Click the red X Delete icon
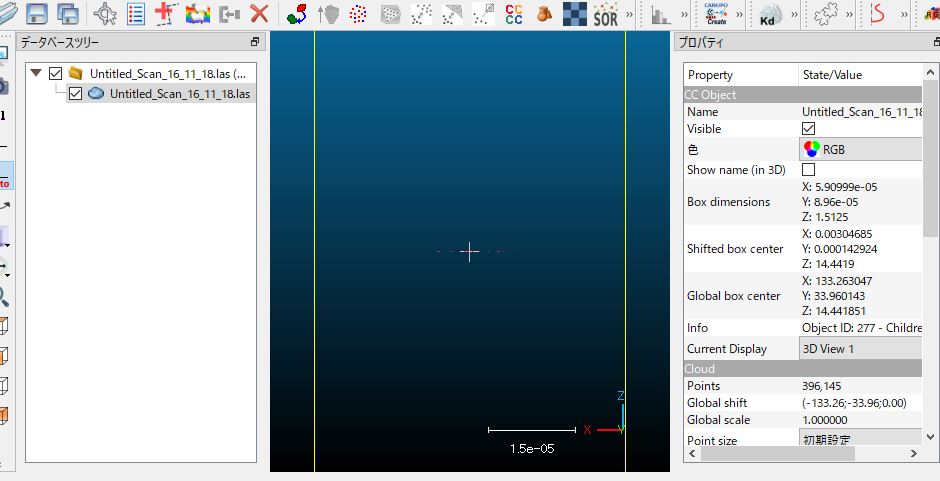The width and height of the screenshot is (940, 481). 259,14
